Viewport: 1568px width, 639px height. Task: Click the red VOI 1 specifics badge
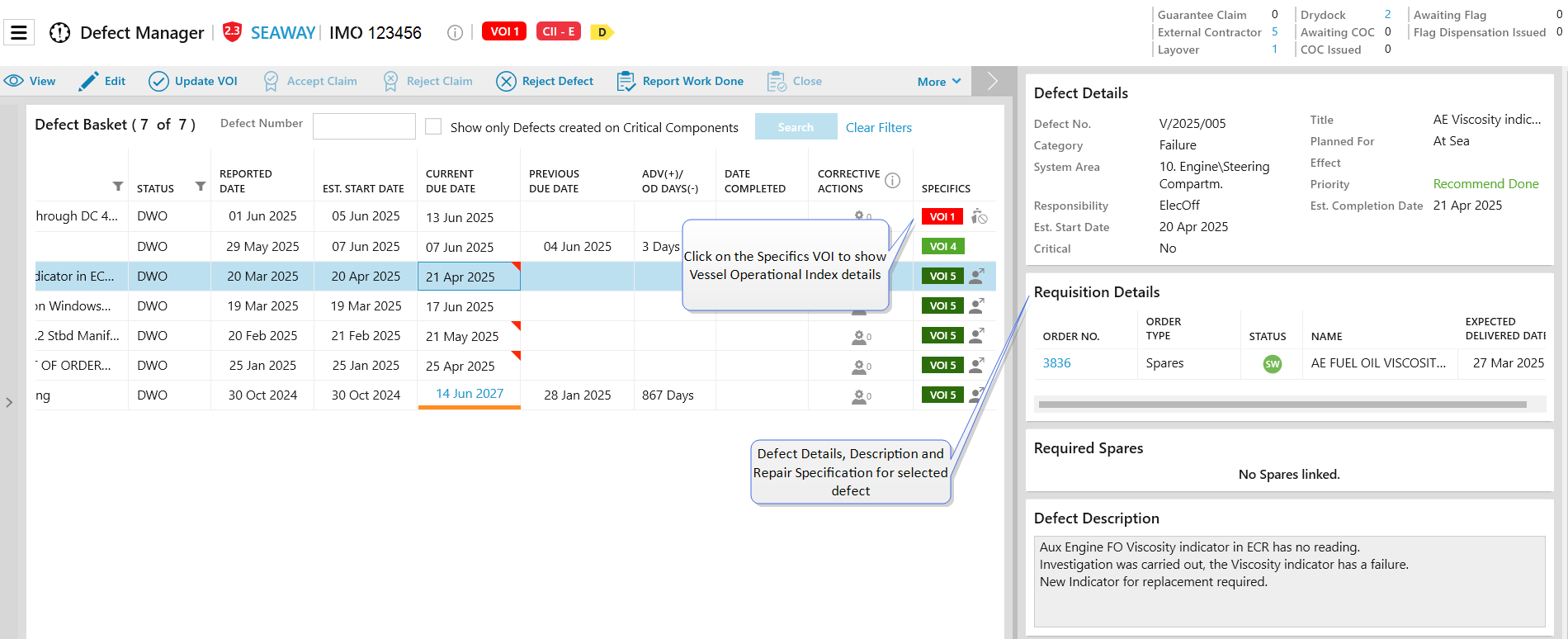pos(942,216)
